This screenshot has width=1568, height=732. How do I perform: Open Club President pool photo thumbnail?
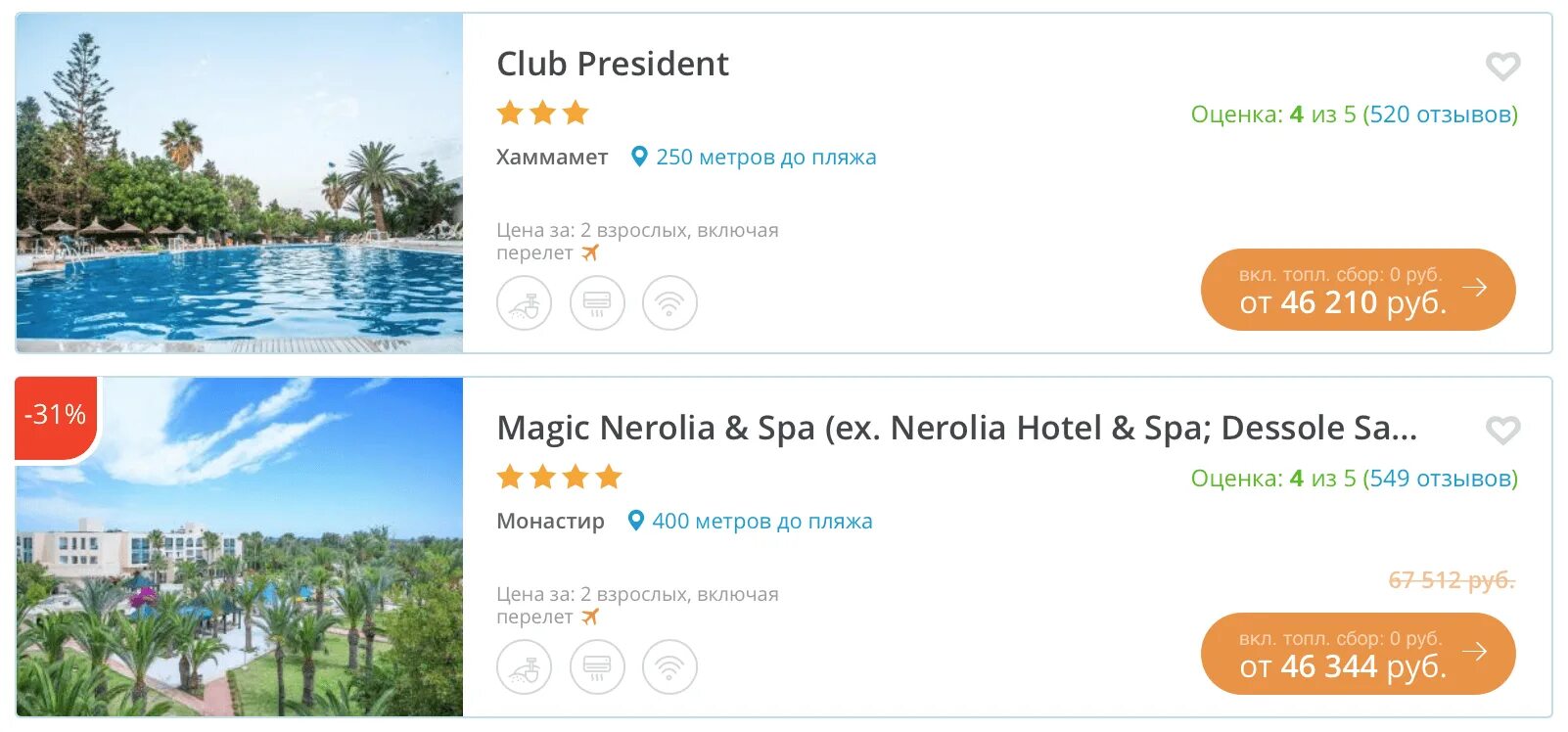[x=240, y=183]
